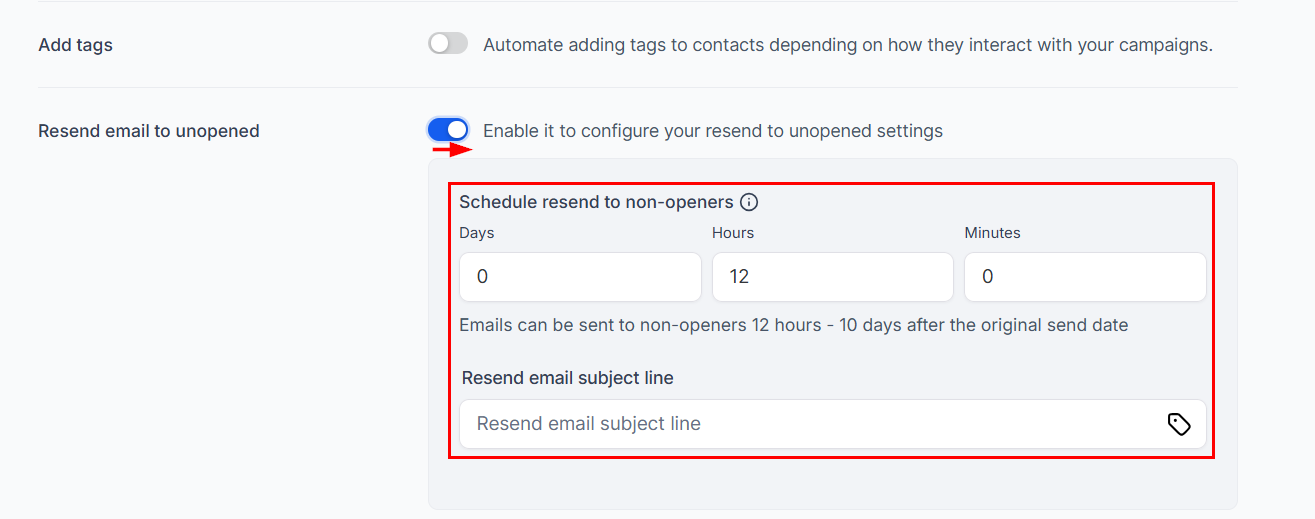This screenshot has width=1315, height=519.
Task: Click the Add tags setting label
Action: (x=75, y=45)
